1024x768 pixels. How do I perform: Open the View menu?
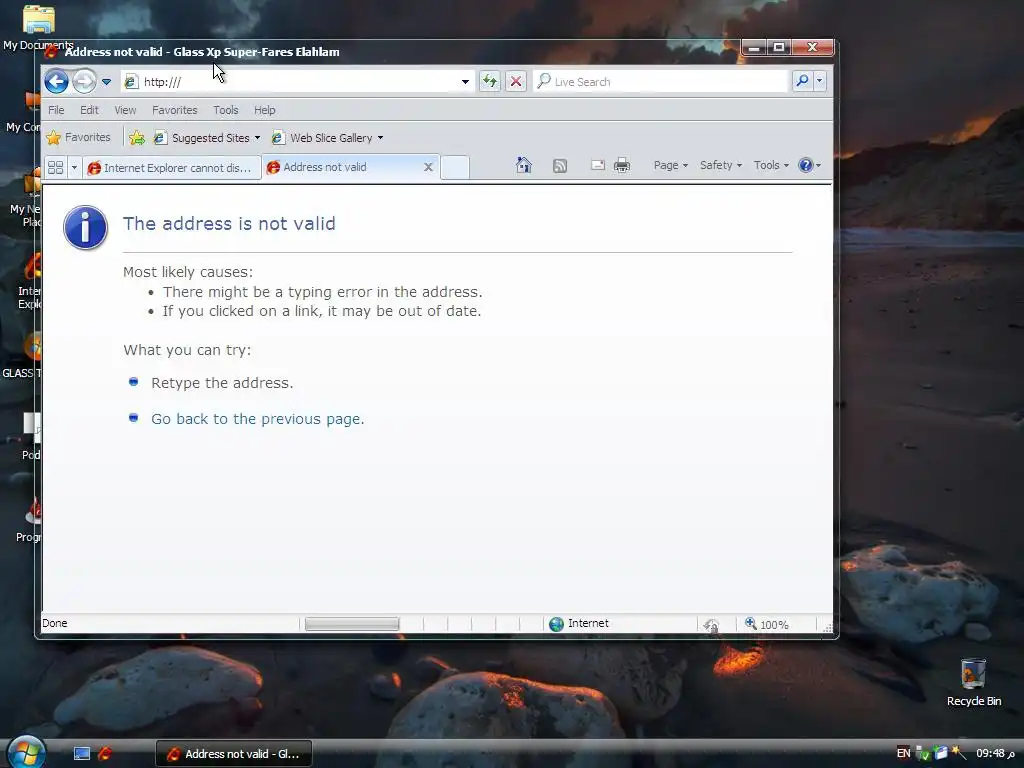click(125, 110)
